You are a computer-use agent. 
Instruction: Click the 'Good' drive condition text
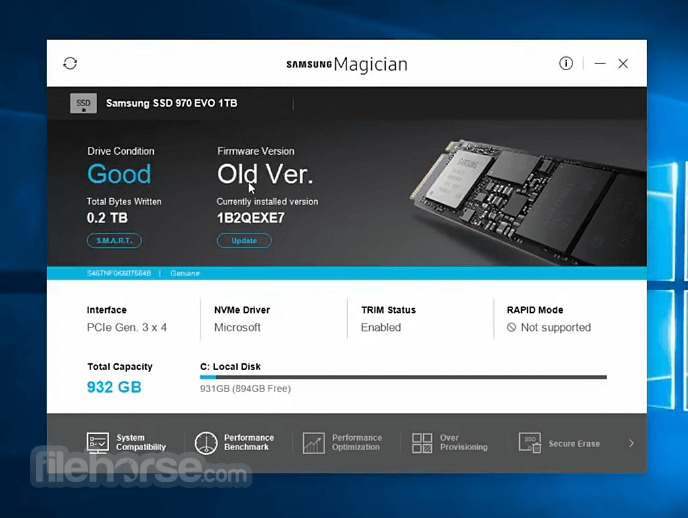(119, 174)
